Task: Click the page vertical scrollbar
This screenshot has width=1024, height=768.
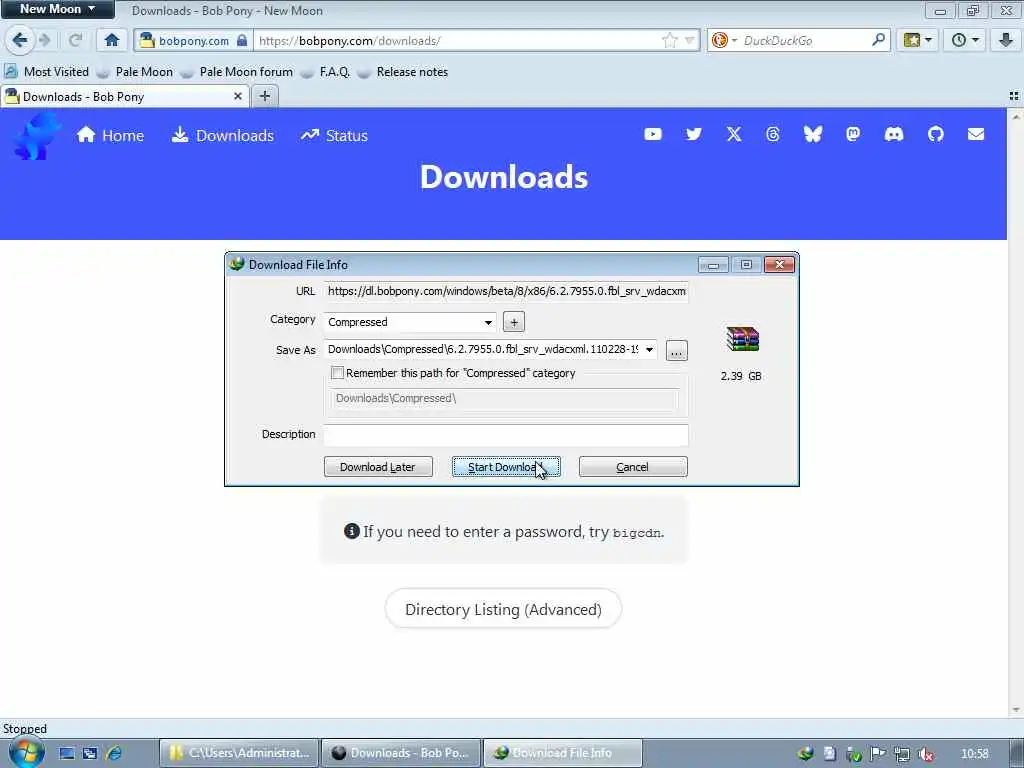Action: [1016, 413]
